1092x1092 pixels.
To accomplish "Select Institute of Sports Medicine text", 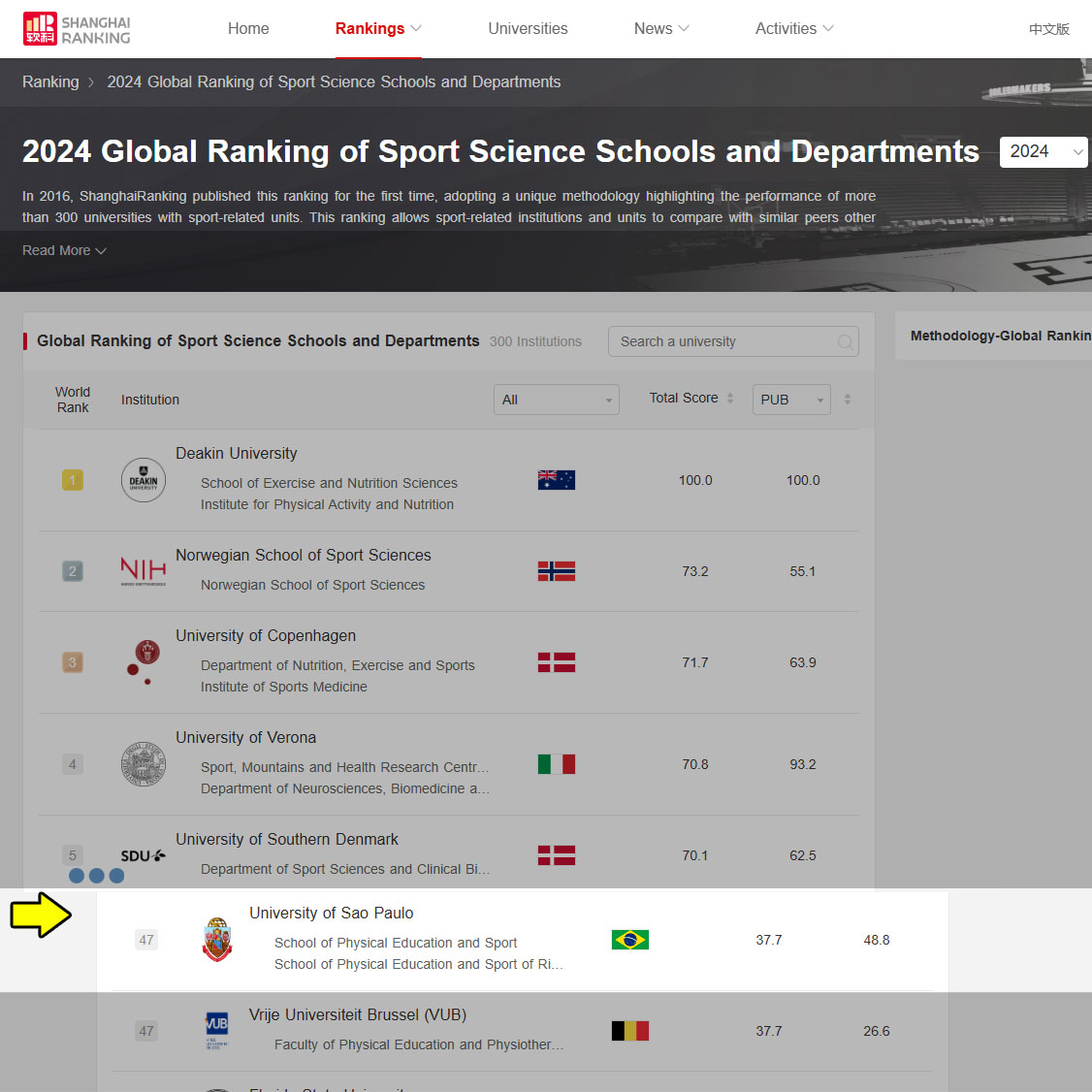I will 284,687.
